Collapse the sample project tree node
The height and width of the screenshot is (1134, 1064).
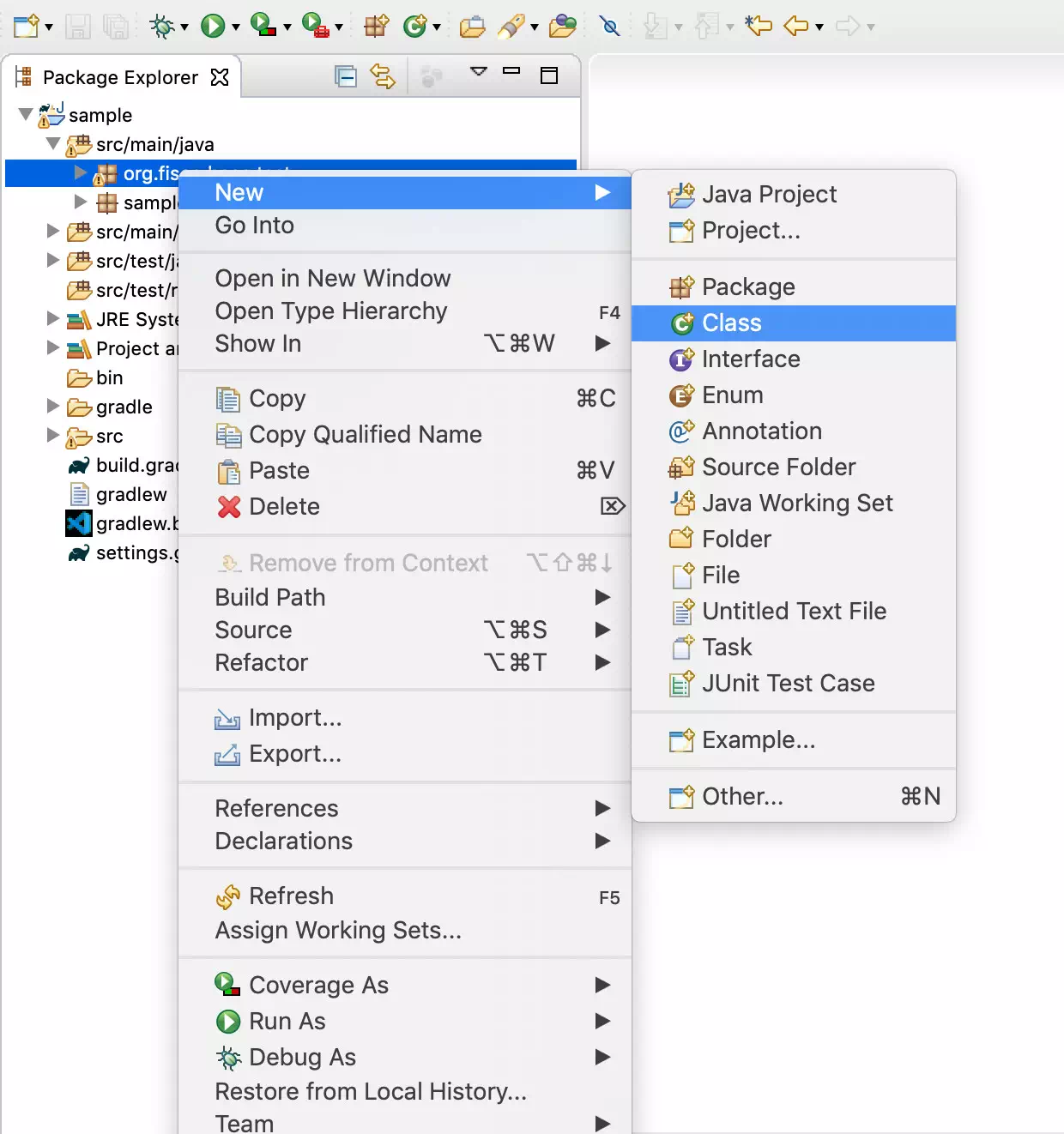(26, 114)
